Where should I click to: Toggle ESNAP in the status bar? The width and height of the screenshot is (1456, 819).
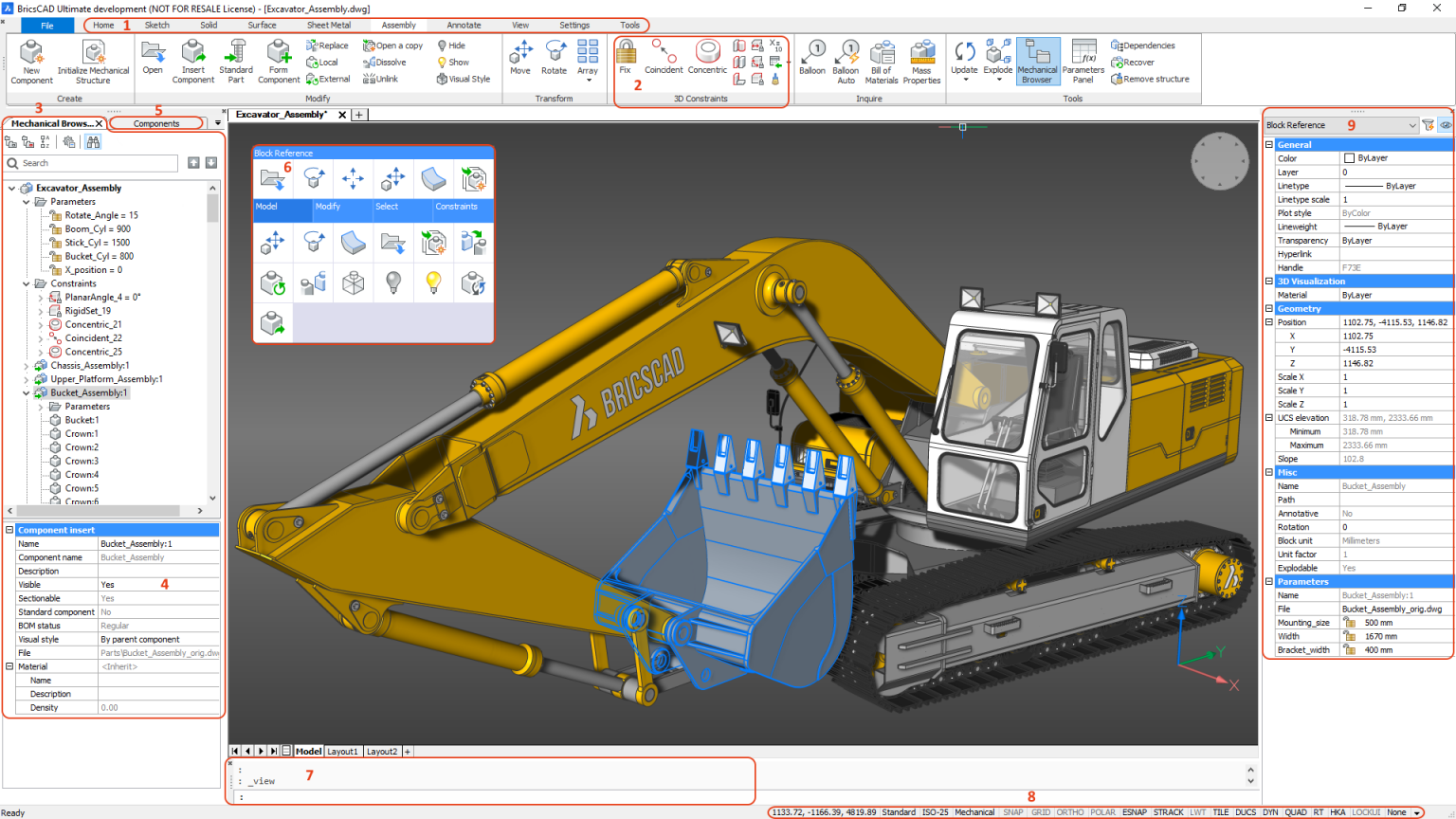point(1133,811)
